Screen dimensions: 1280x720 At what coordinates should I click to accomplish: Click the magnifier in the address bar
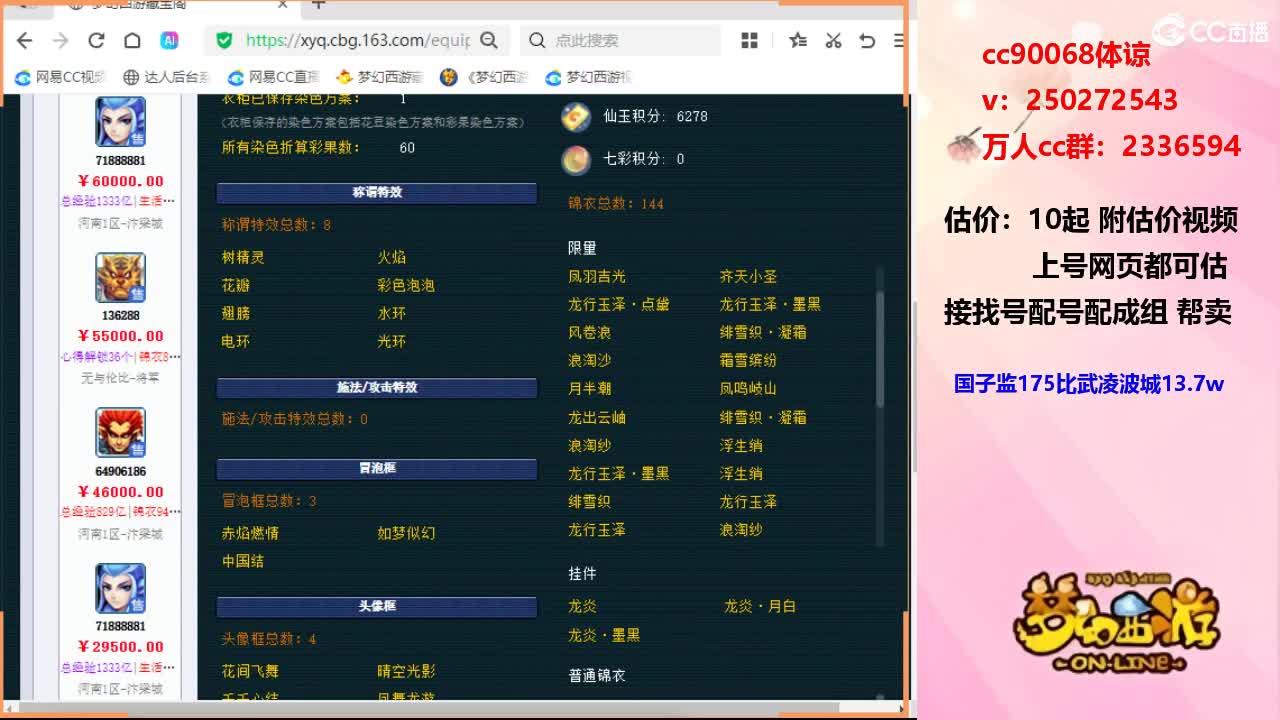point(489,40)
